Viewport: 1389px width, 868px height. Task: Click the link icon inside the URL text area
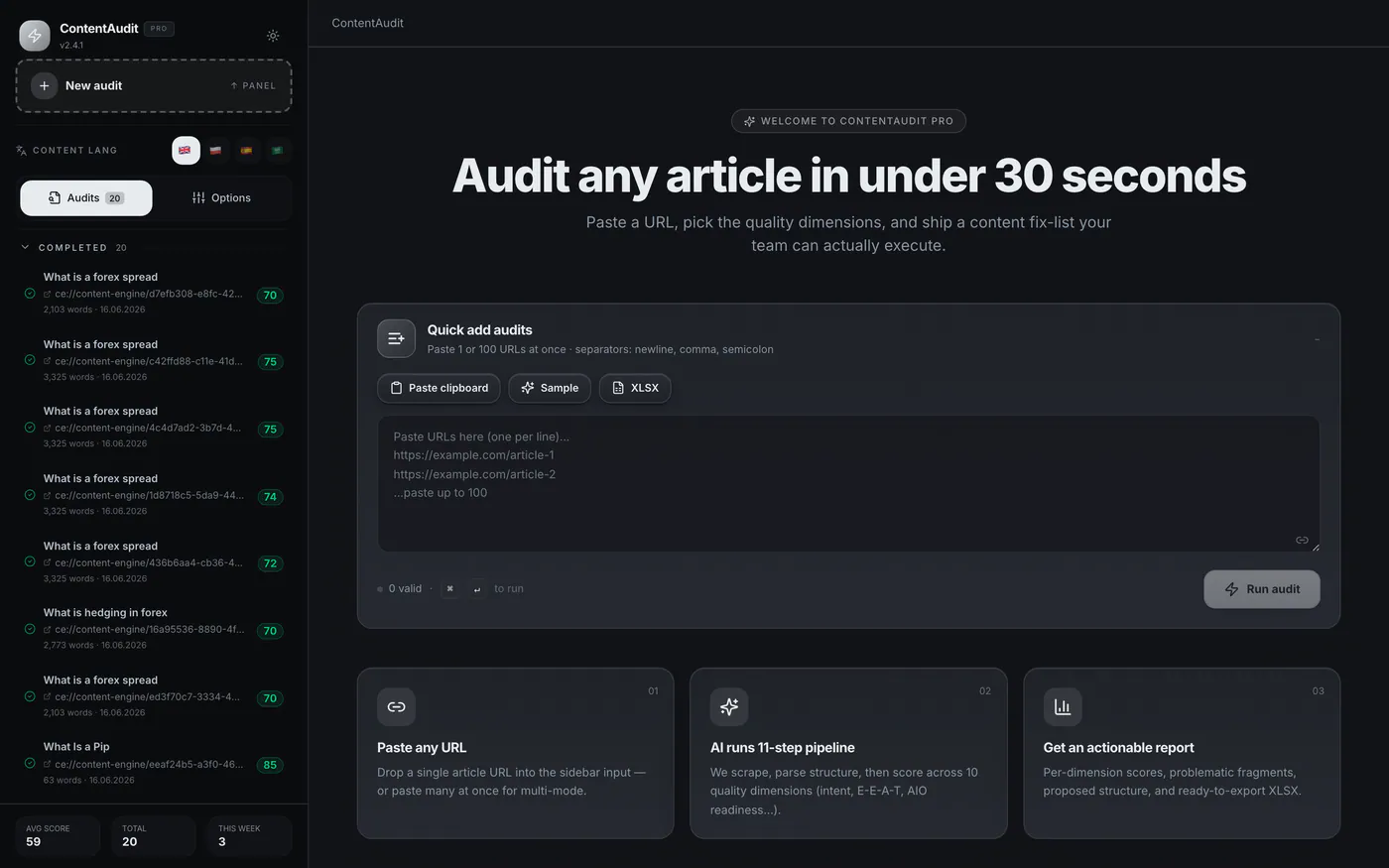pos(1302,541)
